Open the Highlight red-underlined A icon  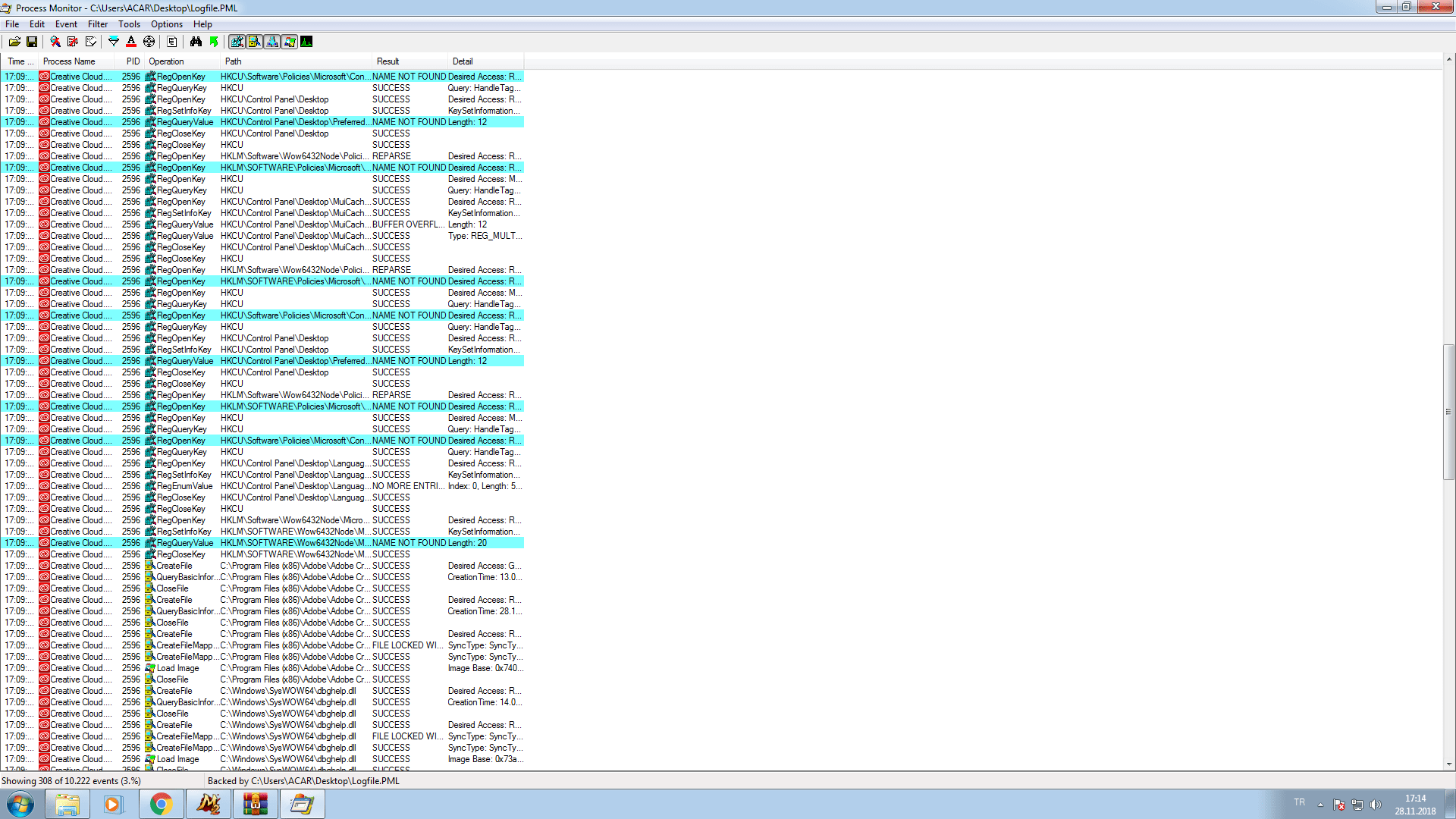pos(131,42)
